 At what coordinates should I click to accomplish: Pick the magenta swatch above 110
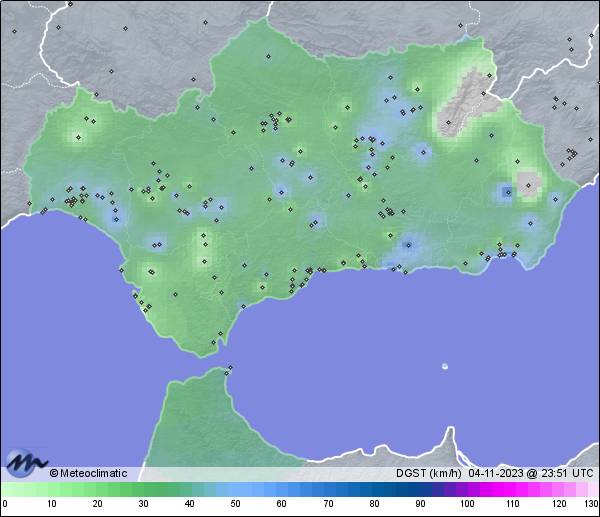click(511, 489)
